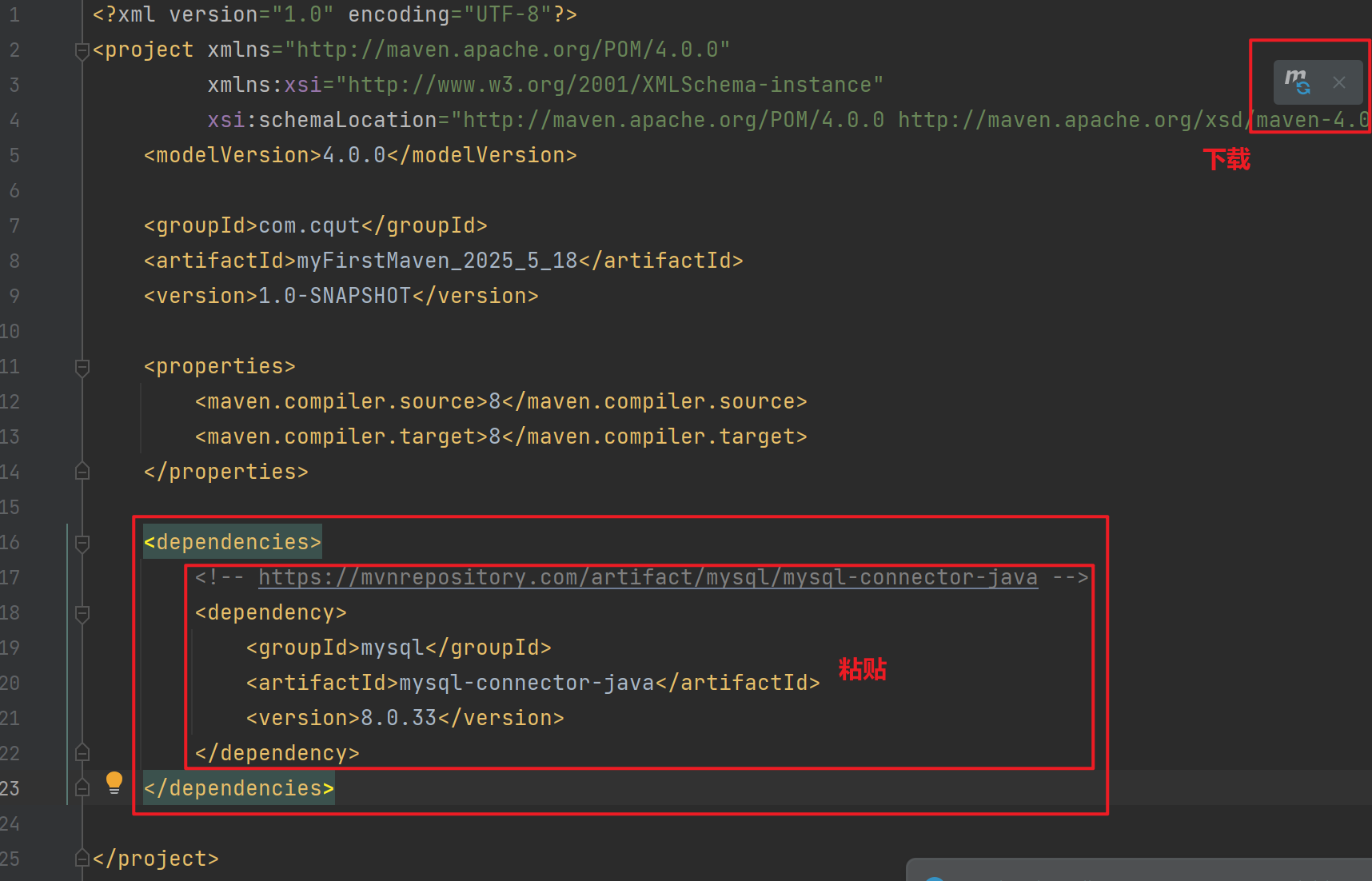Click line number 5 in the gutter
Image resolution: width=1372 pixels, height=881 pixels.
pyautogui.click(x=14, y=155)
